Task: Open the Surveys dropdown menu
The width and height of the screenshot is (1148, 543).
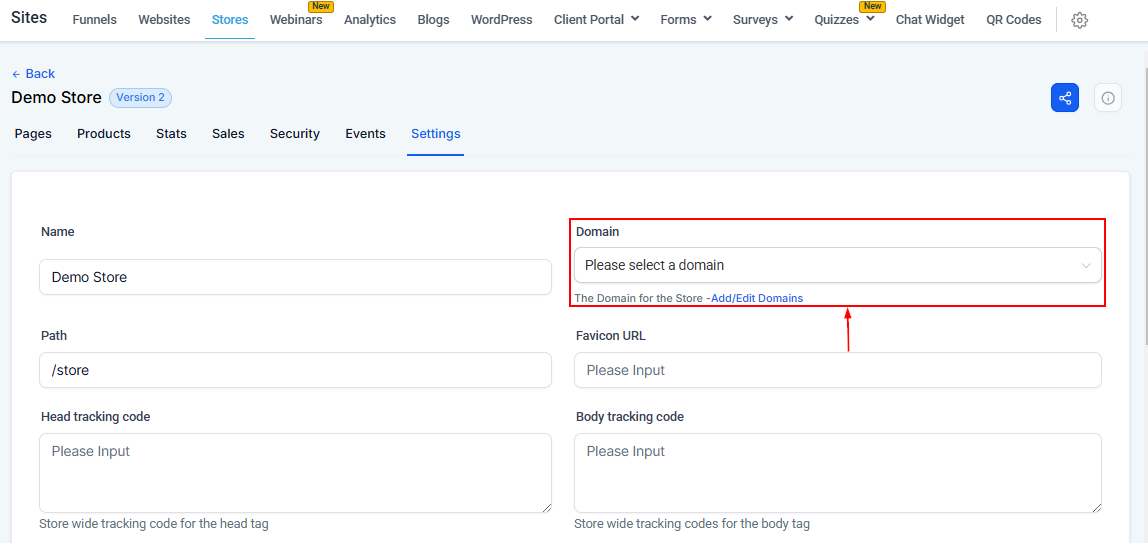Action: coord(762,20)
